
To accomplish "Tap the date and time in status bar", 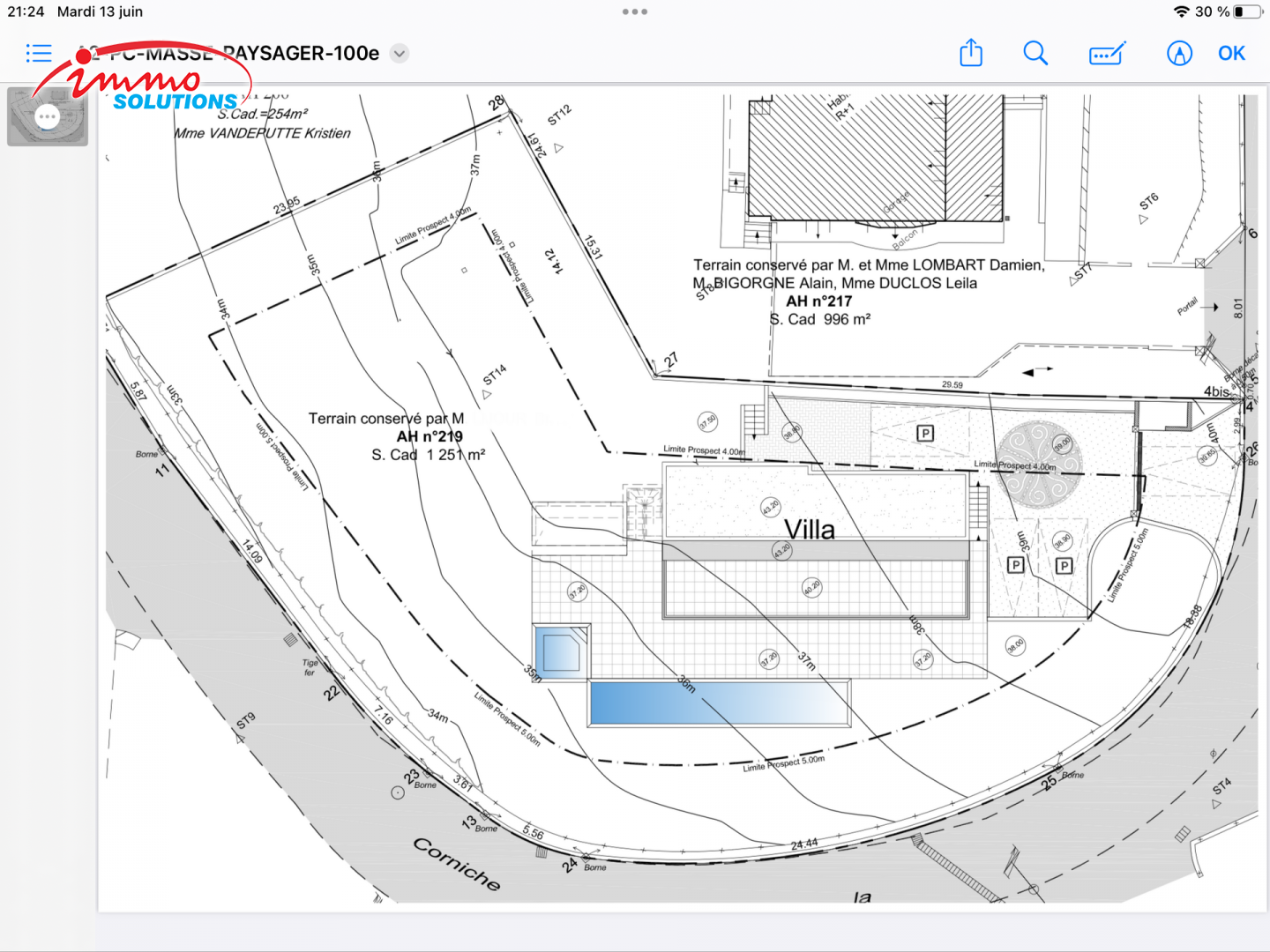I will [x=75, y=11].
